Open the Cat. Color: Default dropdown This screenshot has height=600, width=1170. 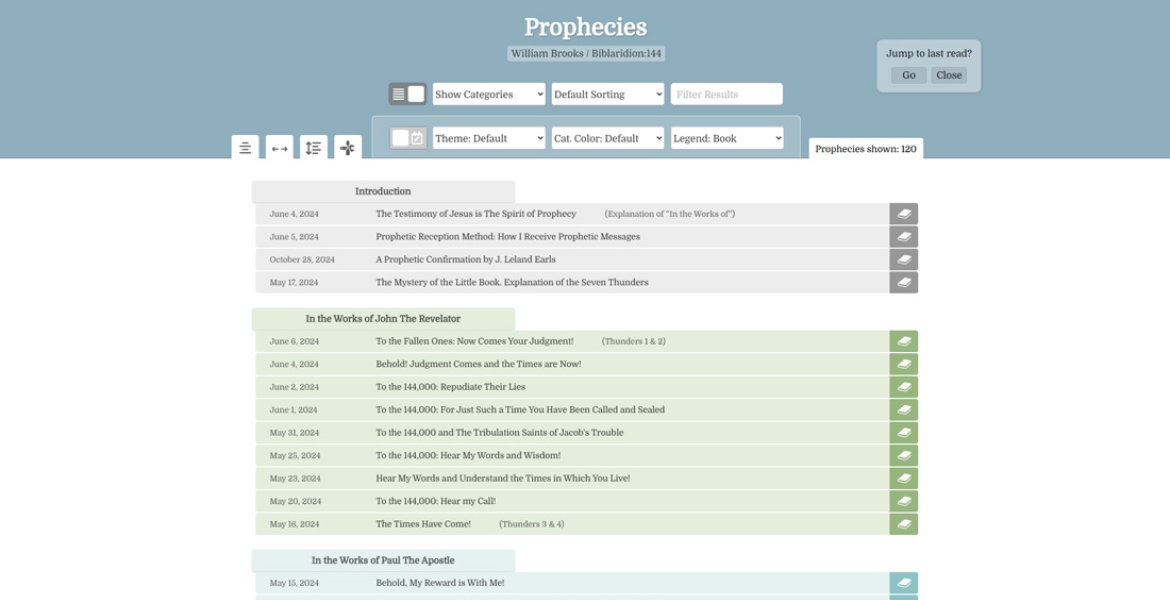[608, 138]
